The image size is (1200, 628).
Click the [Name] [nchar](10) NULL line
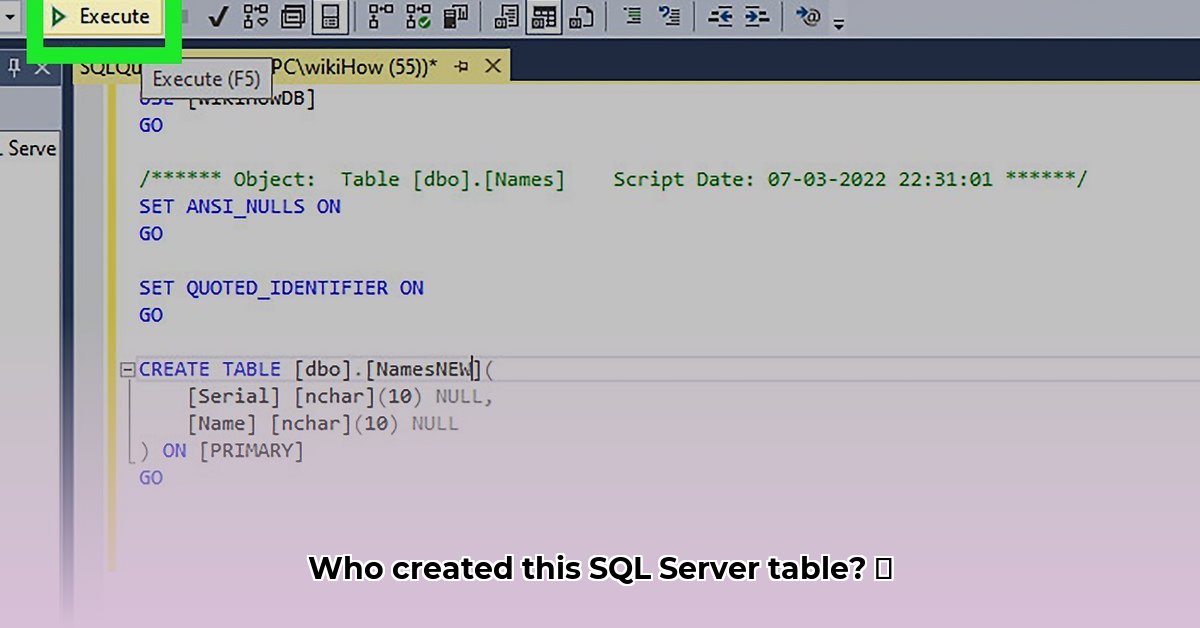[322, 423]
